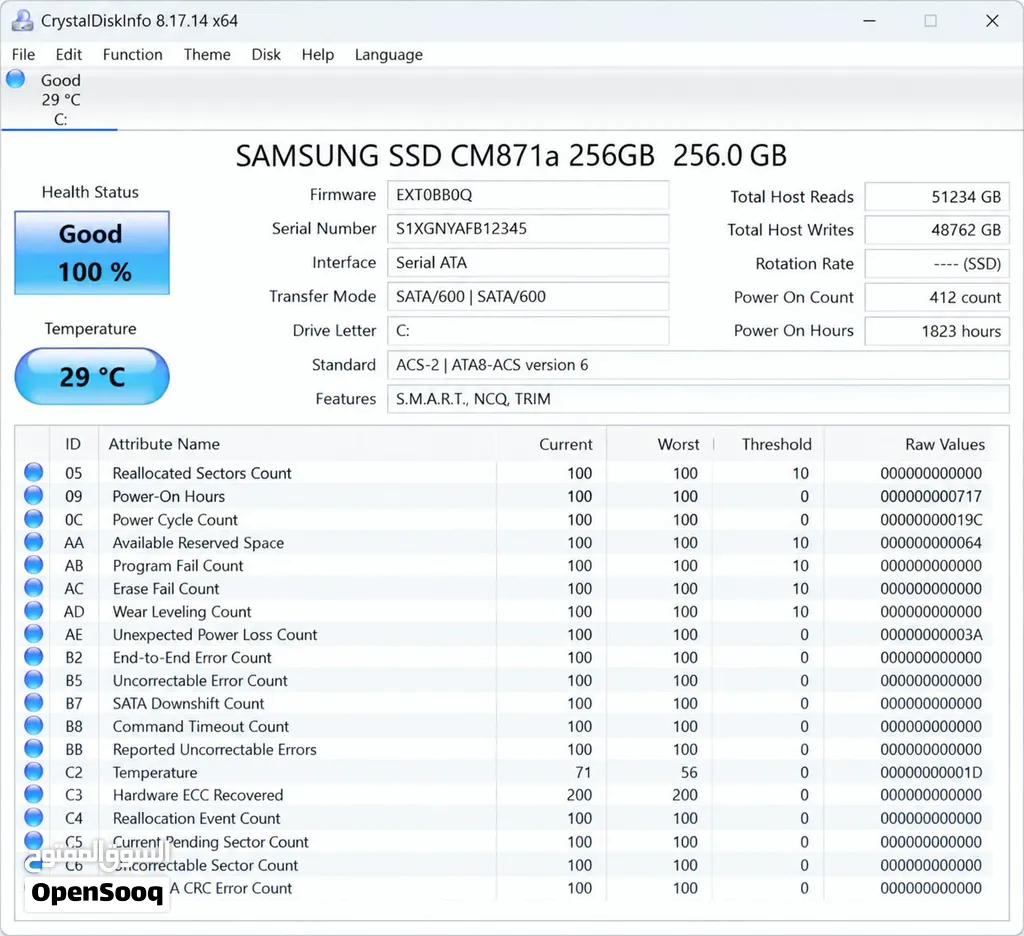The image size is (1024, 936).
Task: Click status orb for Program Fail Count row
Action: coord(33,565)
